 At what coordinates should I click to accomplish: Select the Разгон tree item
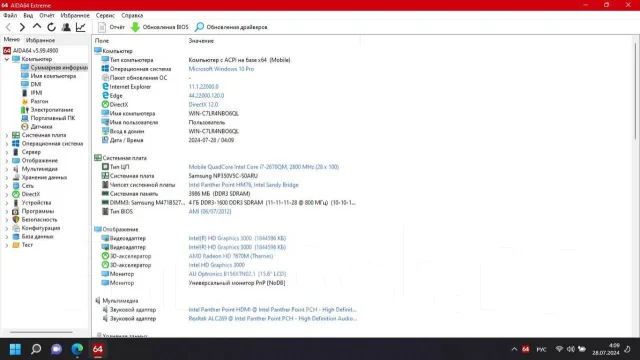tap(35, 101)
